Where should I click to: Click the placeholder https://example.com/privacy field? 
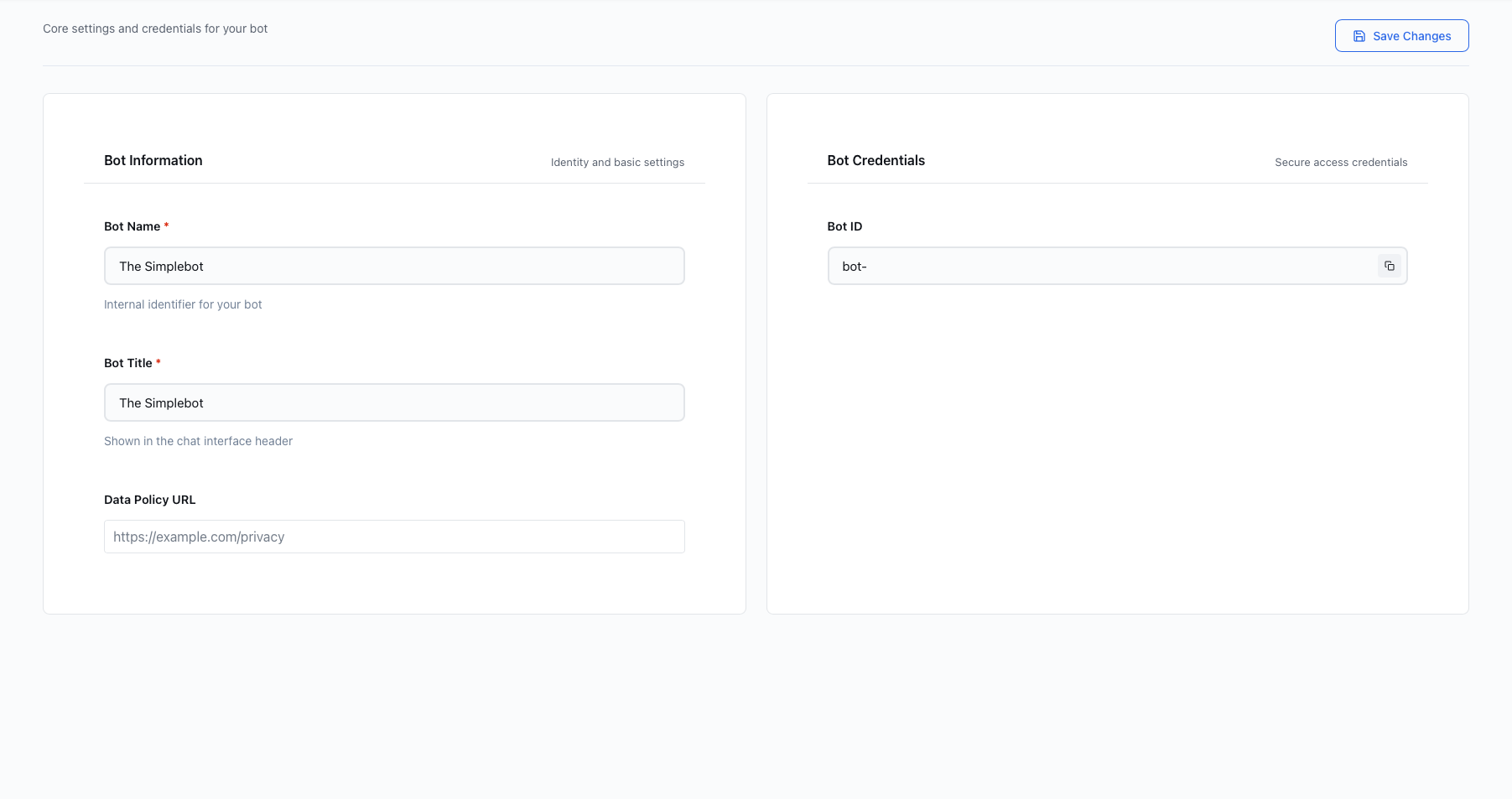pyautogui.click(x=394, y=536)
